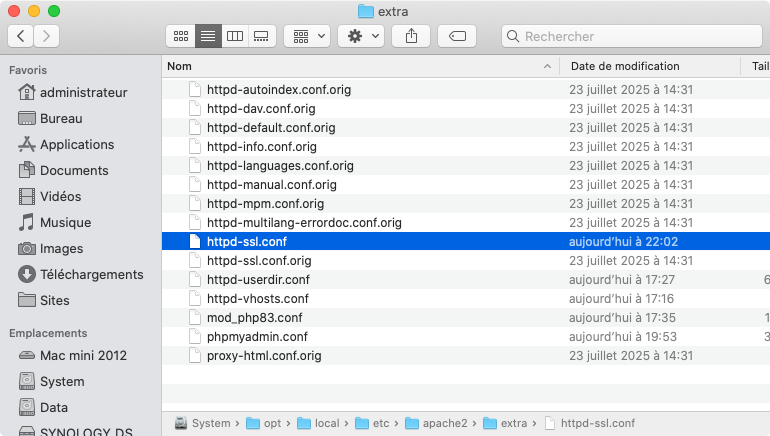Click in the Rechercher search field
This screenshot has width=770, height=436.
[x=630, y=36]
